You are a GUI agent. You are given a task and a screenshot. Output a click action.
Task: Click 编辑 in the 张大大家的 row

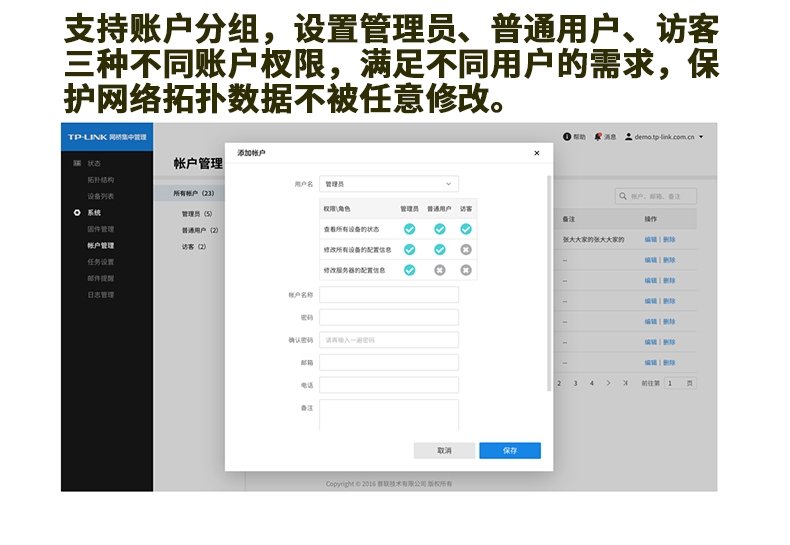[x=650, y=240]
